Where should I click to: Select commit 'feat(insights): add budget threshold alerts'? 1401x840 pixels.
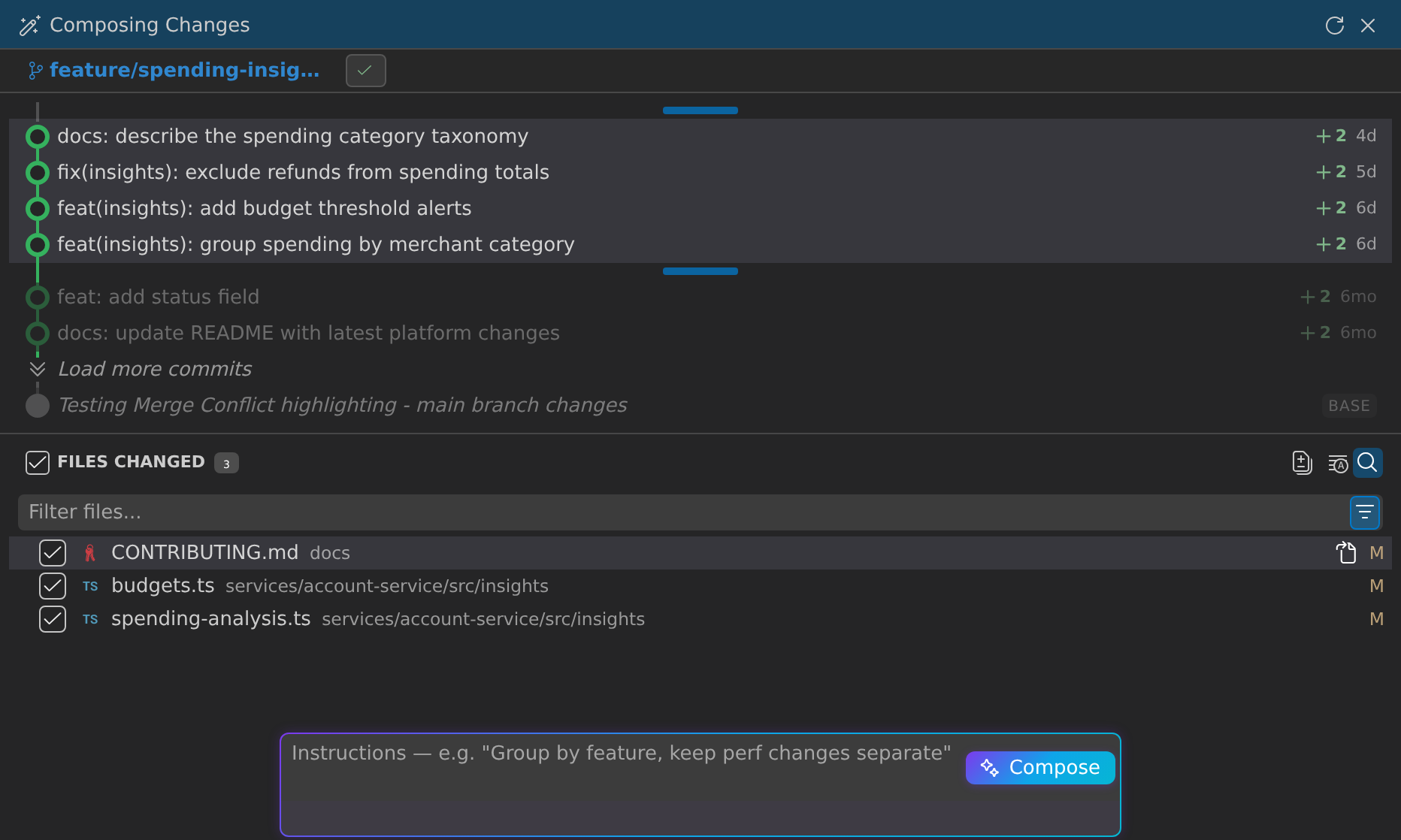tap(700, 208)
